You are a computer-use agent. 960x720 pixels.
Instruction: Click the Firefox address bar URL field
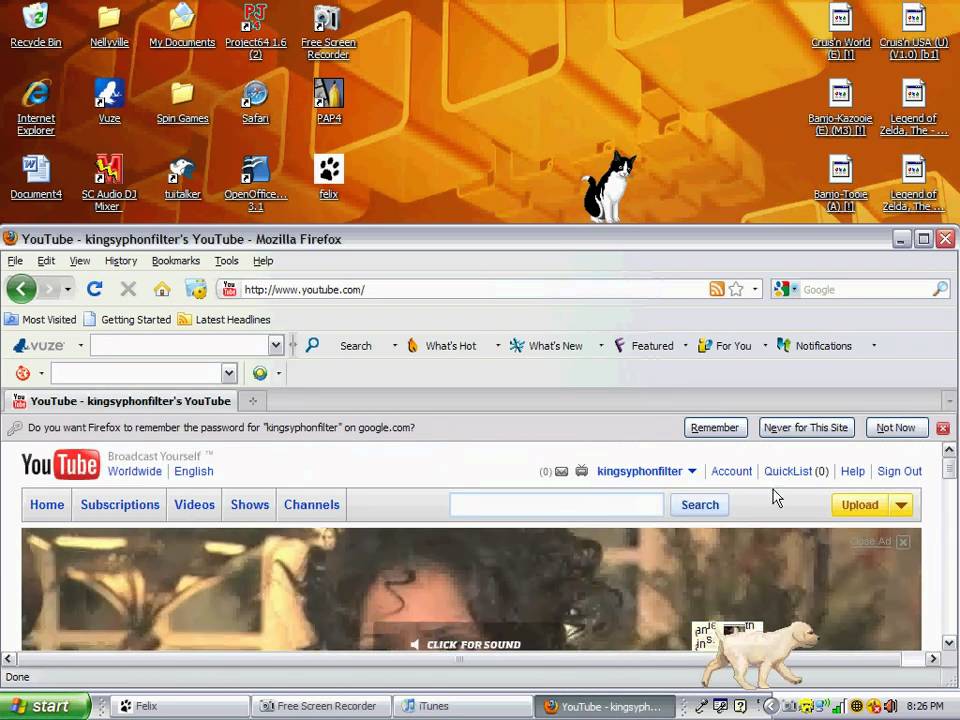(473, 290)
